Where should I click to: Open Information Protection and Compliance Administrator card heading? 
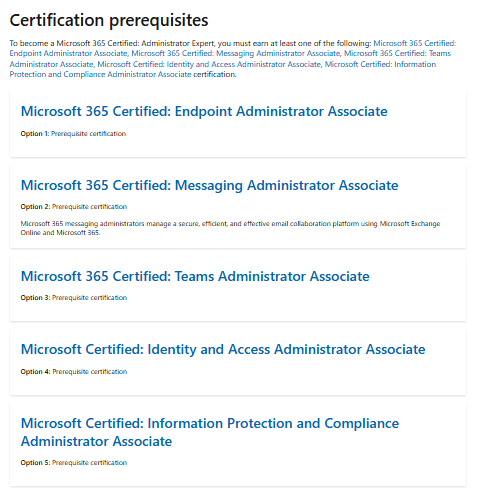click(210, 432)
